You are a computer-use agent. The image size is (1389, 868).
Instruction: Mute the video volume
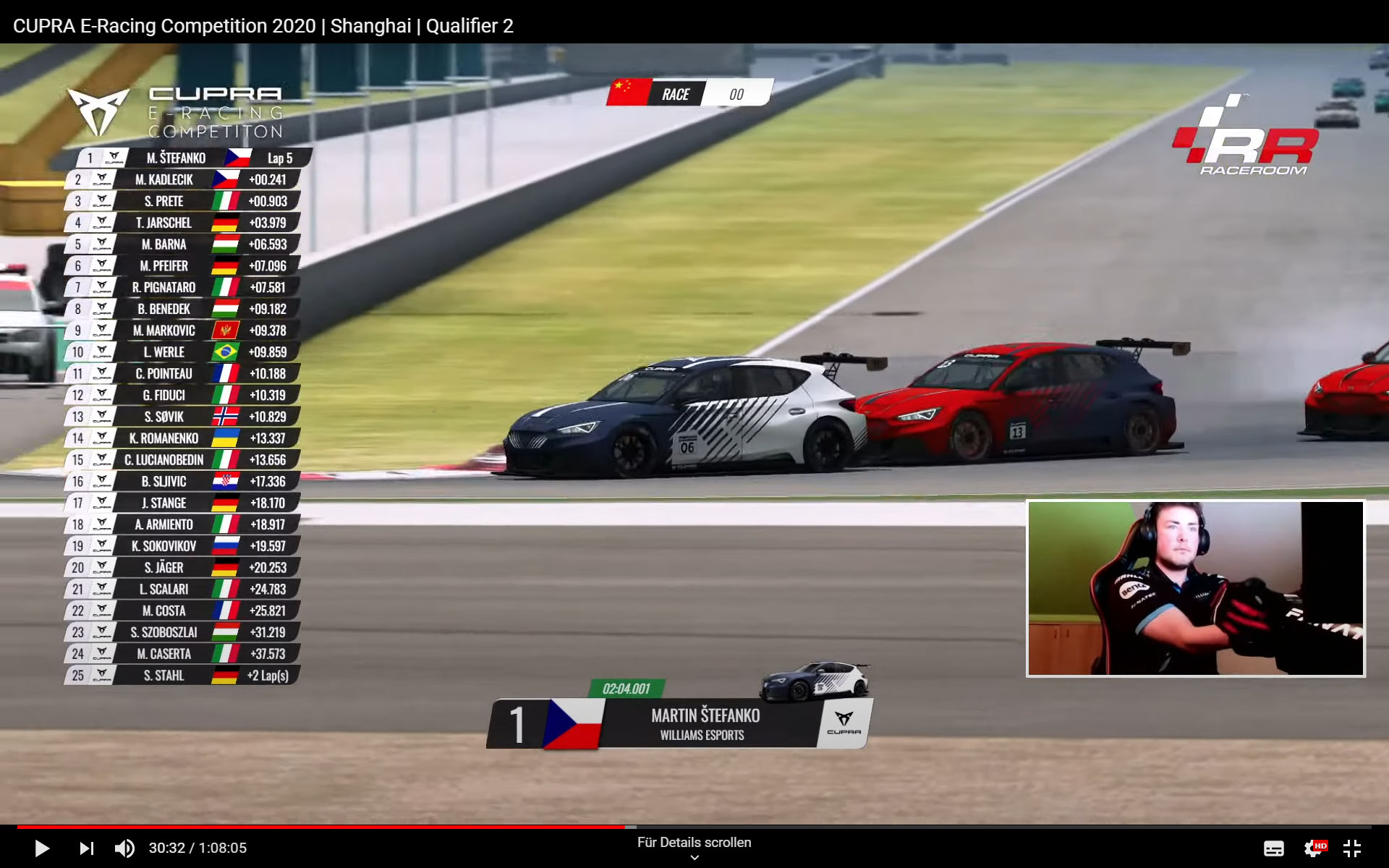pyautogui.click(x=124, y=848)
